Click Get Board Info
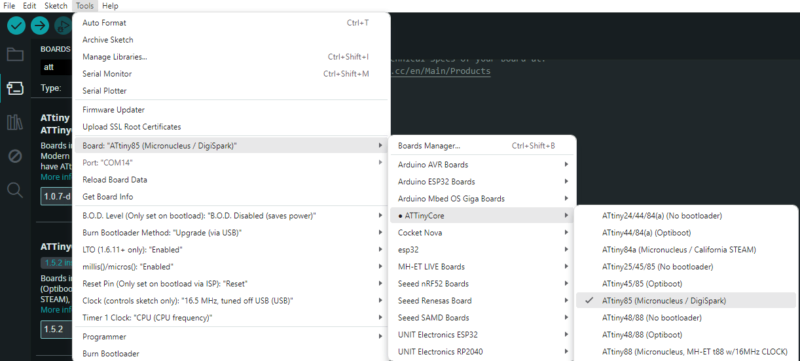Viewport: 800px width, 361px height. pos(232,196)
